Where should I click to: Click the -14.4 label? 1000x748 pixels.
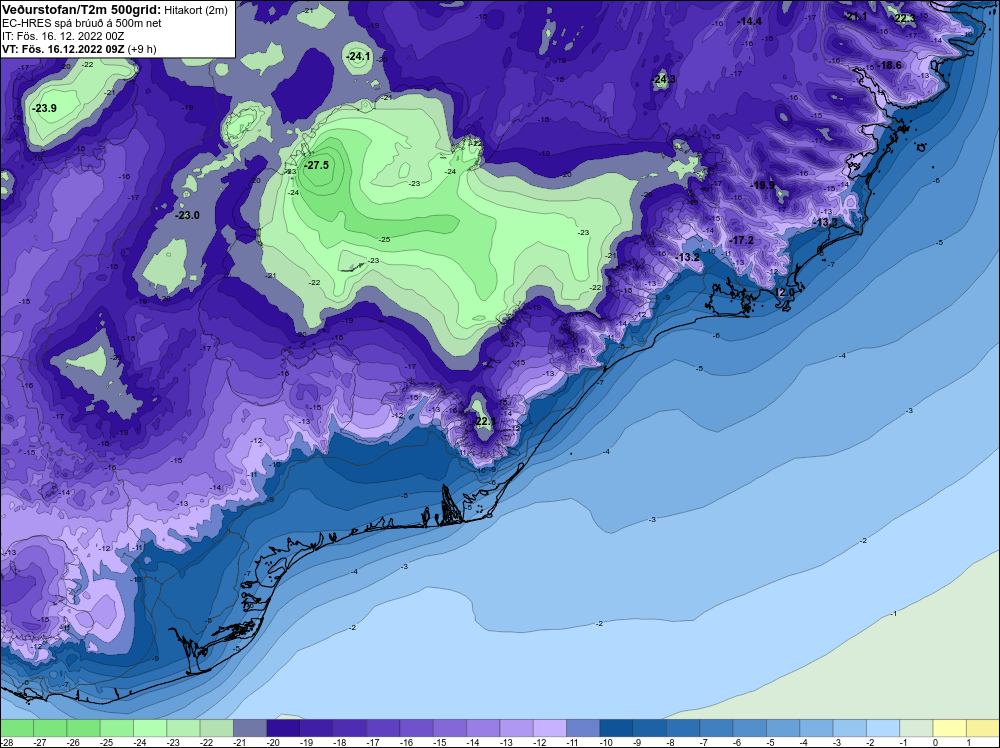click(x=749, y=21)
